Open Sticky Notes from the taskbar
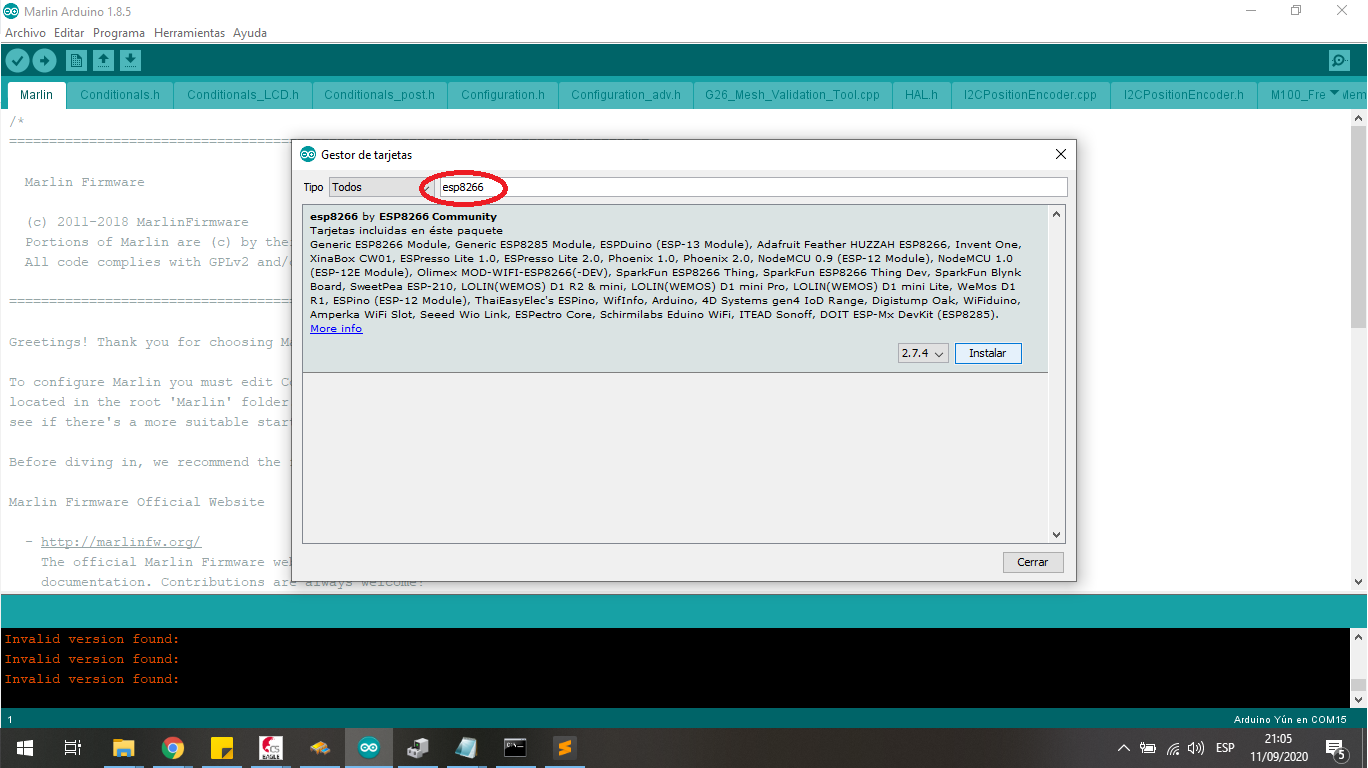1368x768 pixels. click(222, 747)
